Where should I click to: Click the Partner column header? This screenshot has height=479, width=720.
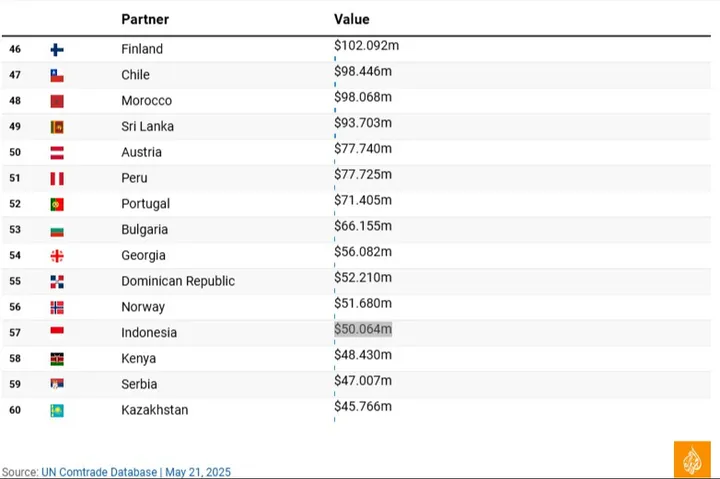coord(145,19)
